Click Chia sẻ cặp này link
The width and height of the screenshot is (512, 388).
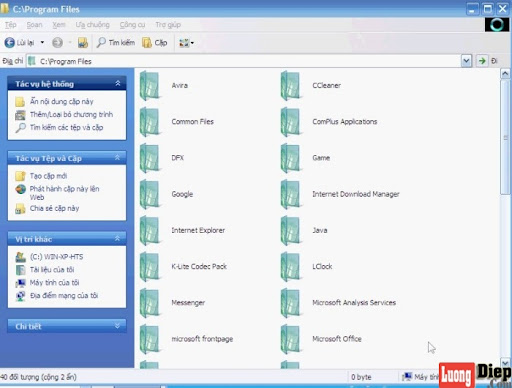[x=54, y=208]
